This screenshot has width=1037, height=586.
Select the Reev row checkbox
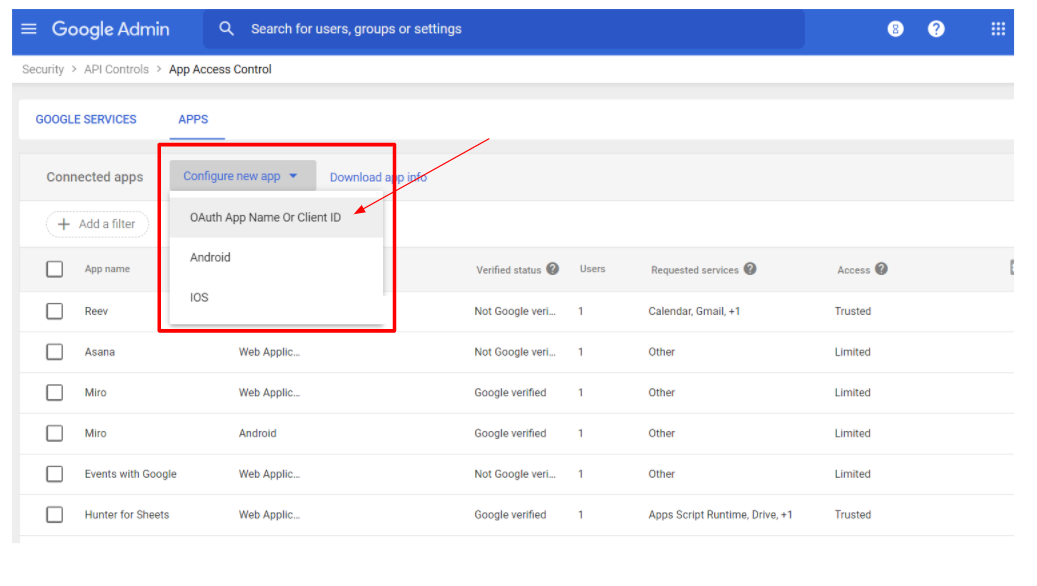(x=54, y=311)
